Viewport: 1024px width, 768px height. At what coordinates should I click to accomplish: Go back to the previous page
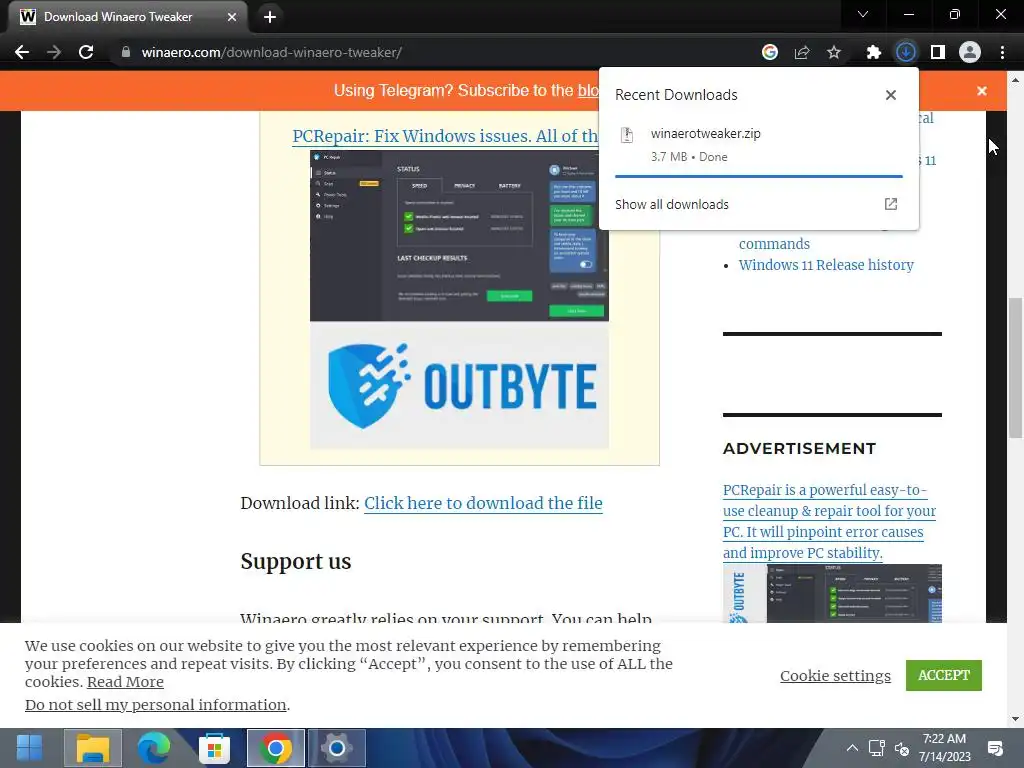pos(22,52)
